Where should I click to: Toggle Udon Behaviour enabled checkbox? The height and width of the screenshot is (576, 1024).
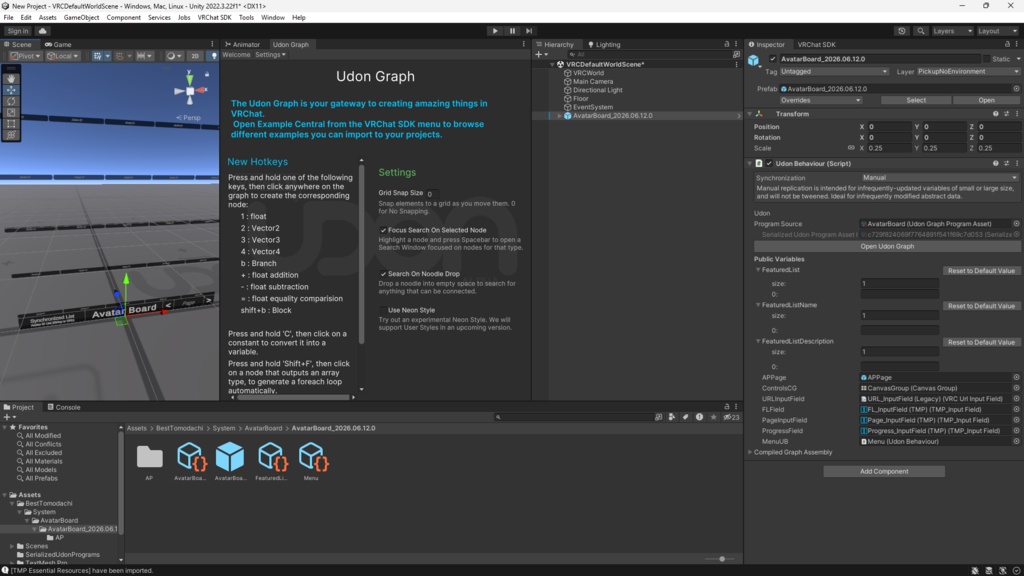tap(769, 163)
